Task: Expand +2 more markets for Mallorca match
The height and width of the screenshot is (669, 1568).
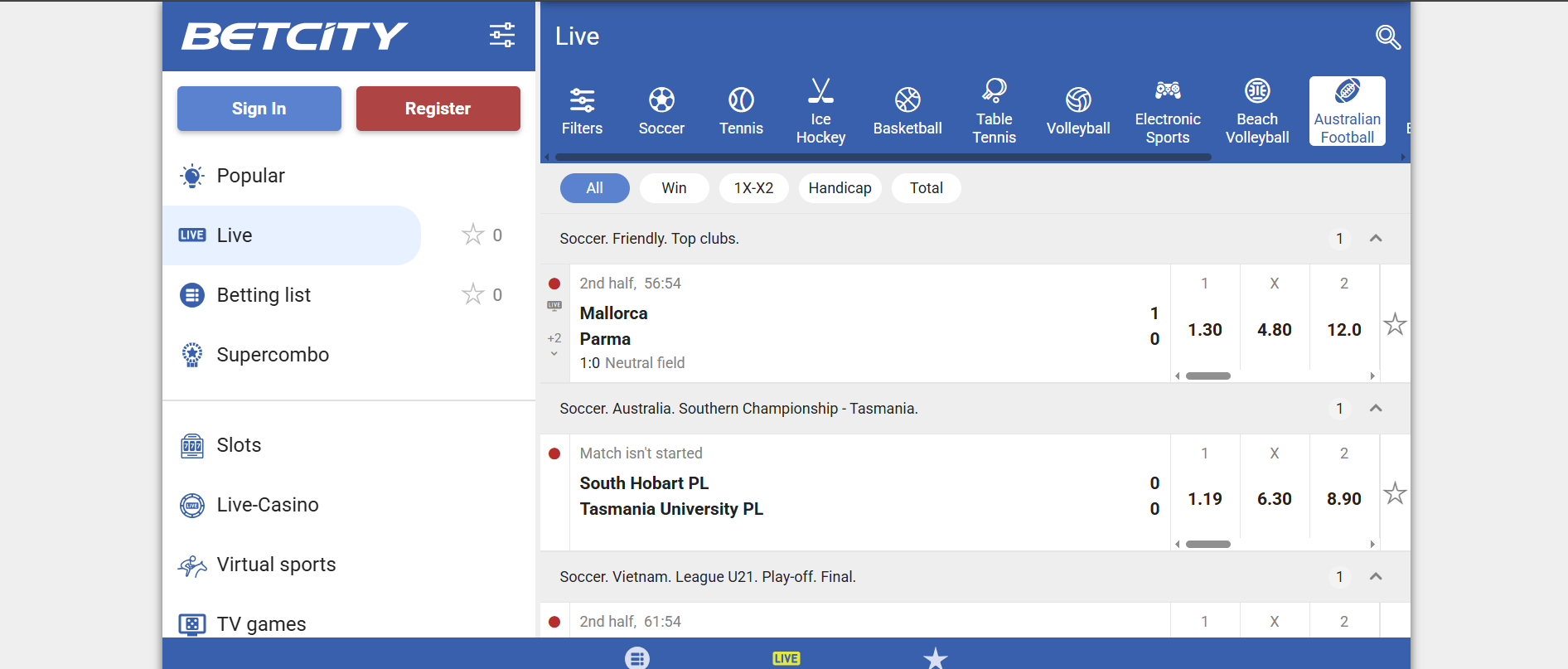Action: click(554, 344)
